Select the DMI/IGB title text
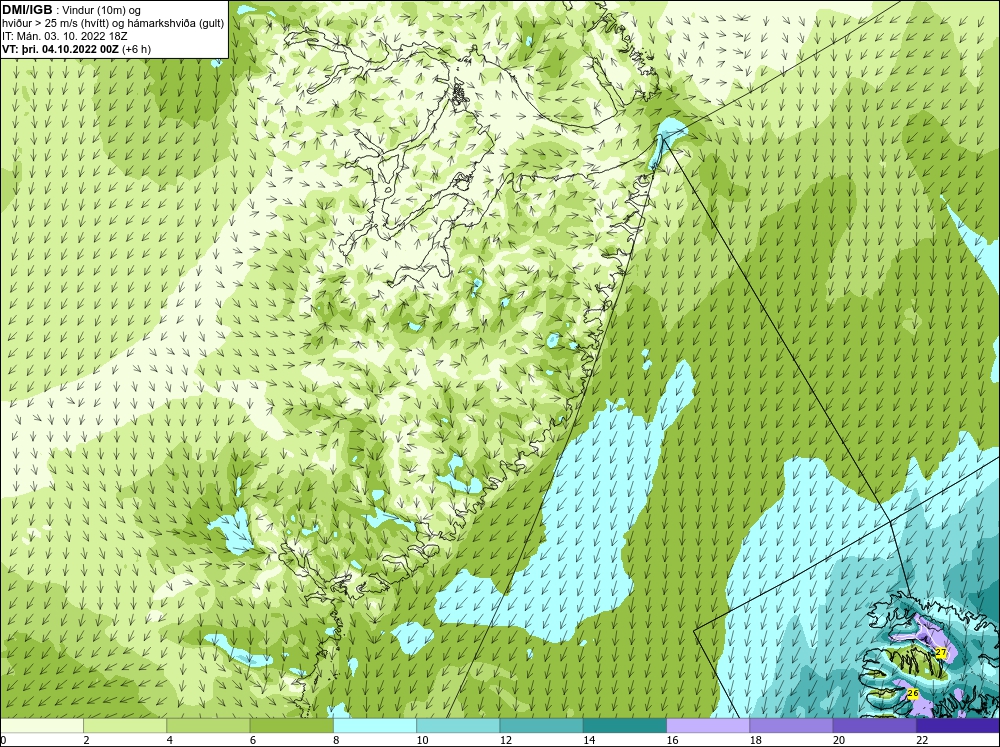Image resolution: width=1000 pixels, height=747 pixels. pos(27,10)
